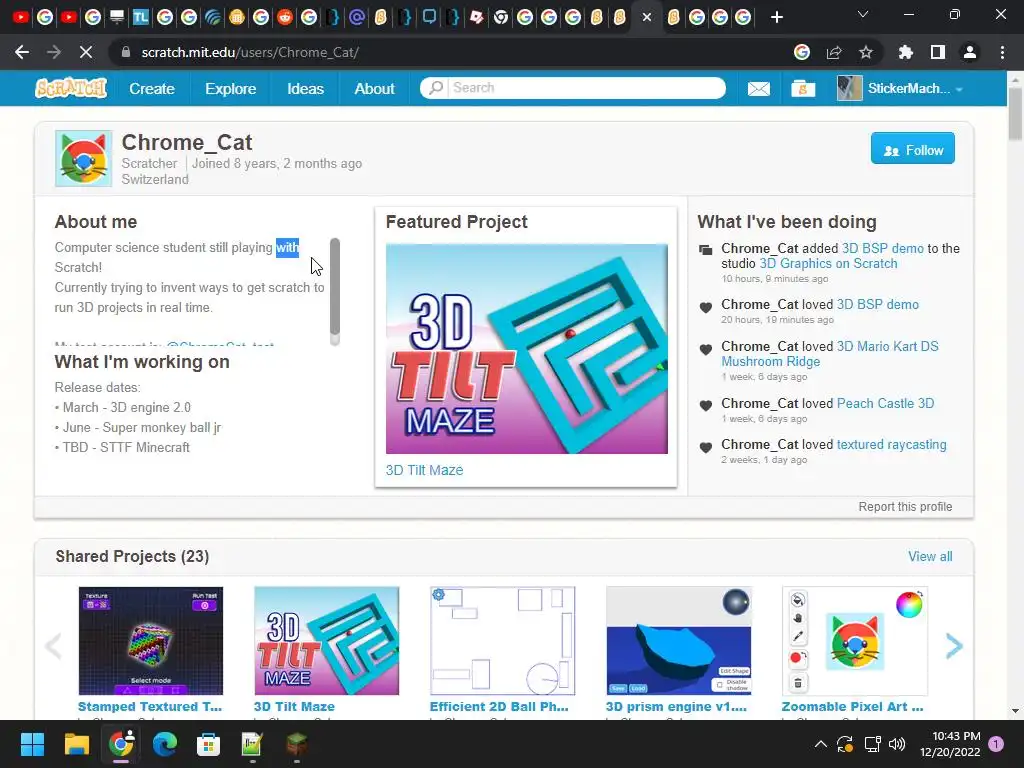Image resolution: width=1024 pixels, height=768 pixels.
Task: Open 3D Mario Kart DS Mushroom Ridge
Action: coord(829,353)
